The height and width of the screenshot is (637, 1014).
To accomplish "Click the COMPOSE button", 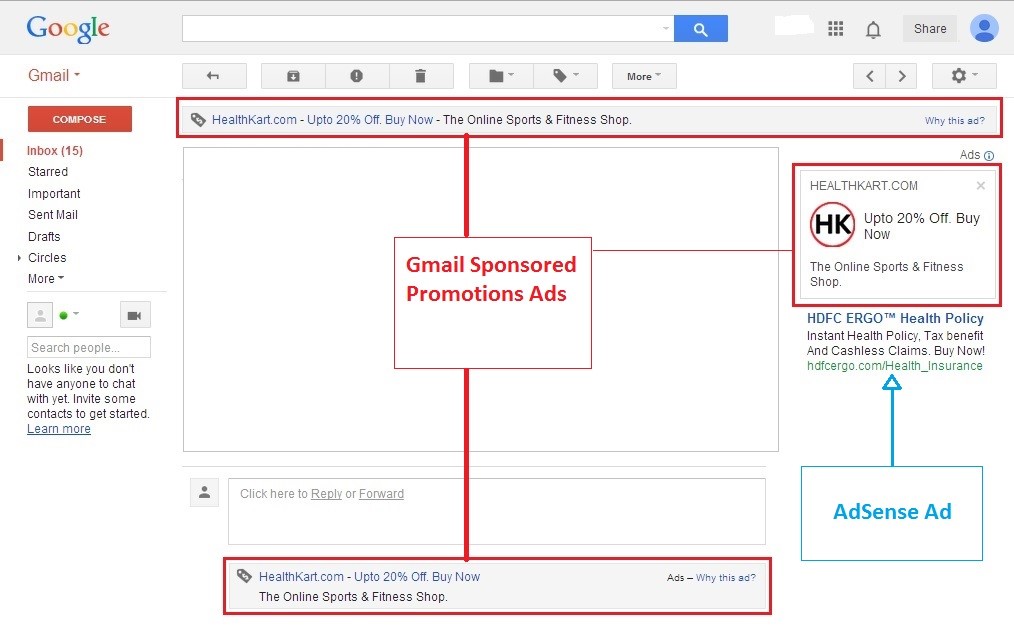I will tap(80, 119).
